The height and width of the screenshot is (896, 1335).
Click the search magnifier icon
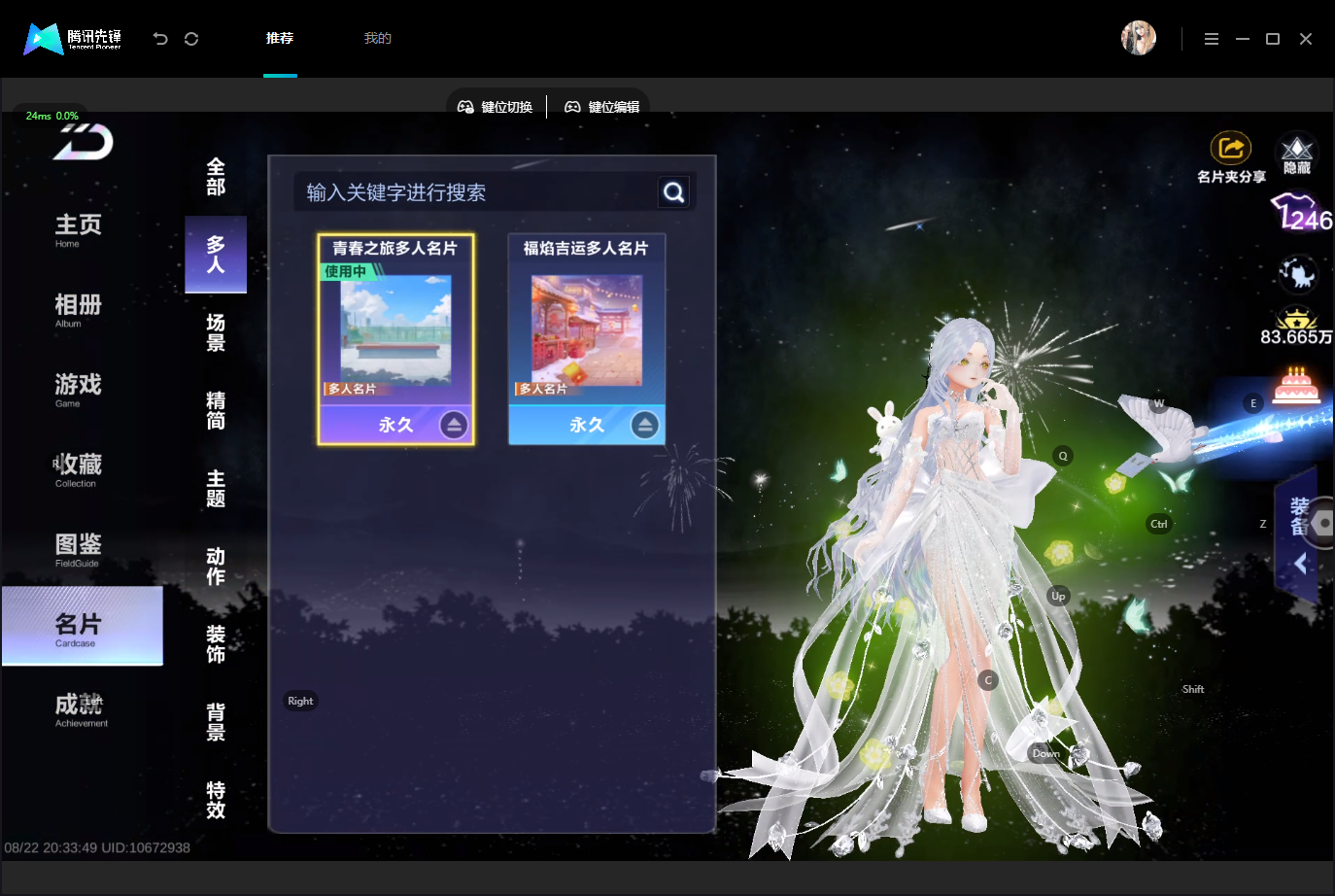(x=673, y=192)
